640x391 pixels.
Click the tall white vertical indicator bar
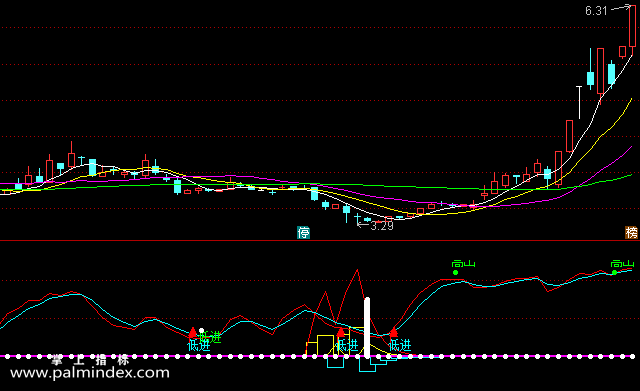click(367, 327)
